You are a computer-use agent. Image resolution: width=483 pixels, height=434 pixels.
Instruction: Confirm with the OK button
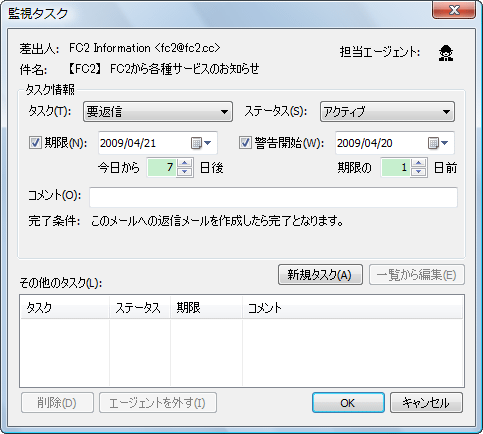pos(348,403)
